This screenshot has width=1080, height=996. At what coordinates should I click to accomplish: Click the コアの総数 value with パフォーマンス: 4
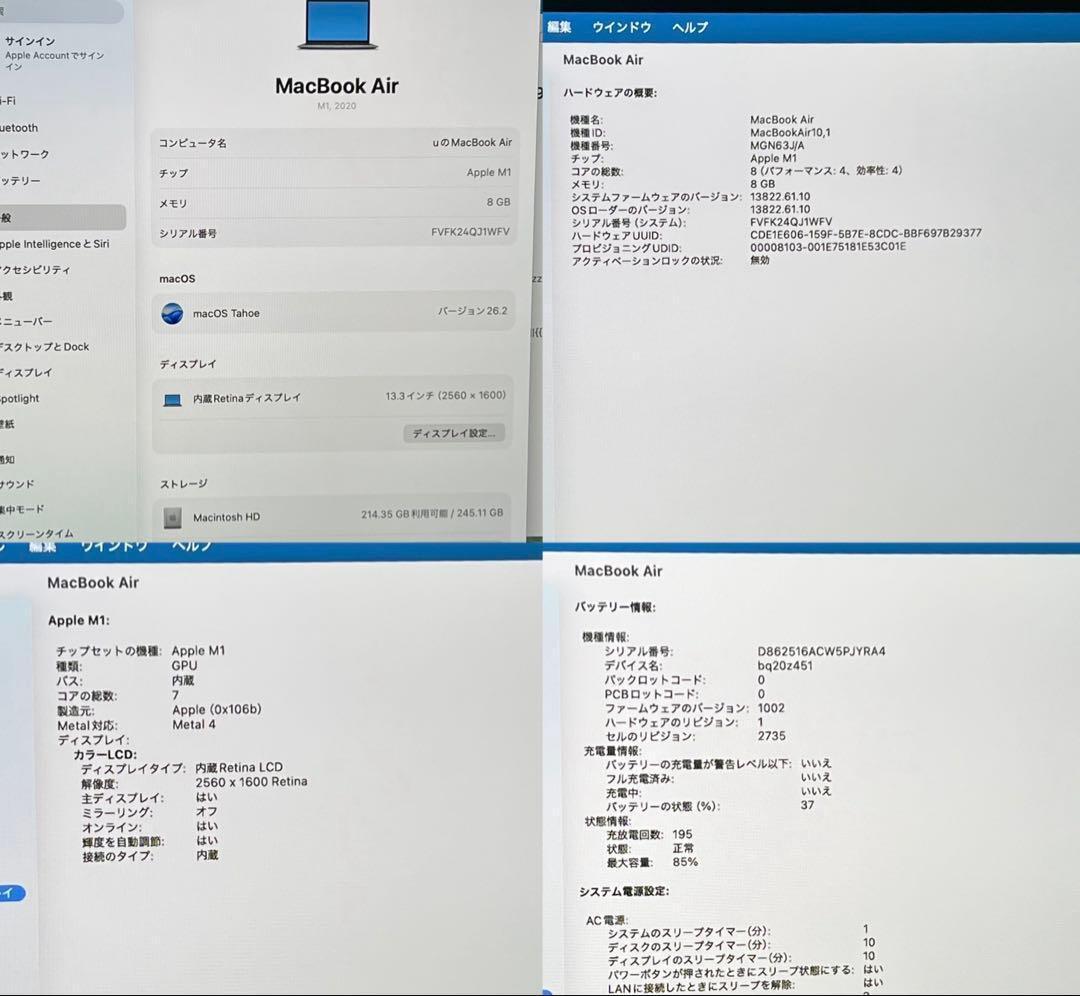pyautogui.click(x=826, y=171)
